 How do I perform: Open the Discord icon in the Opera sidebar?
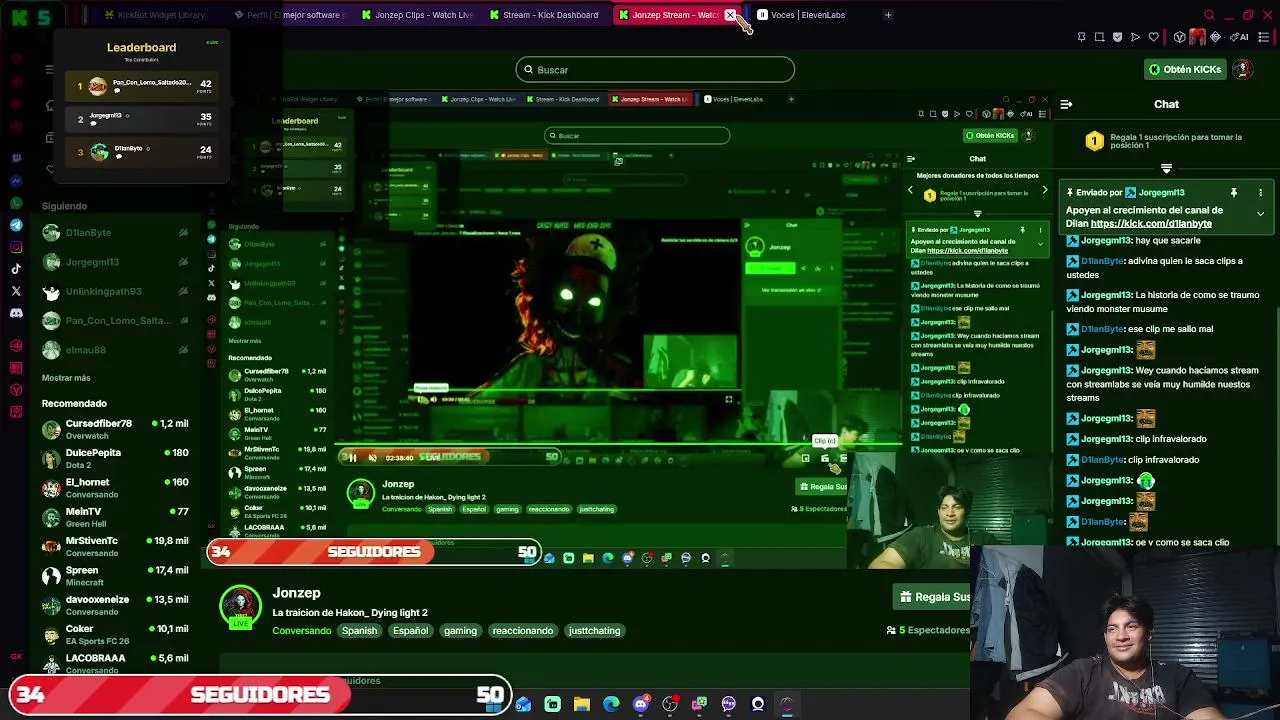(x=16, y=313)
